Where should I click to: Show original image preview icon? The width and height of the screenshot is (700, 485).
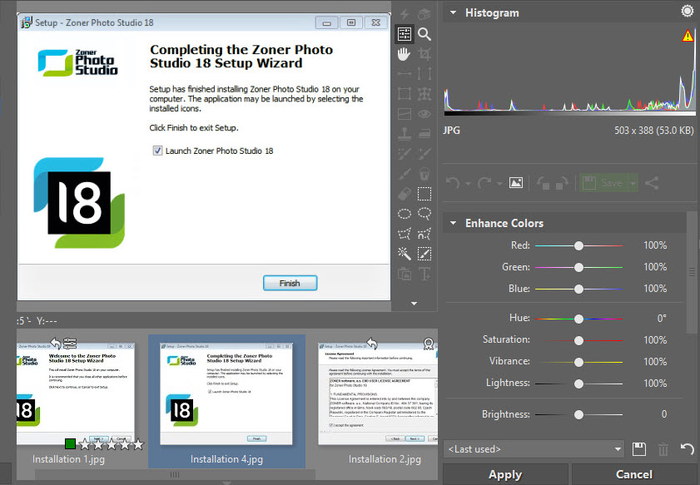pyautogui.click(x=516, y=183)
